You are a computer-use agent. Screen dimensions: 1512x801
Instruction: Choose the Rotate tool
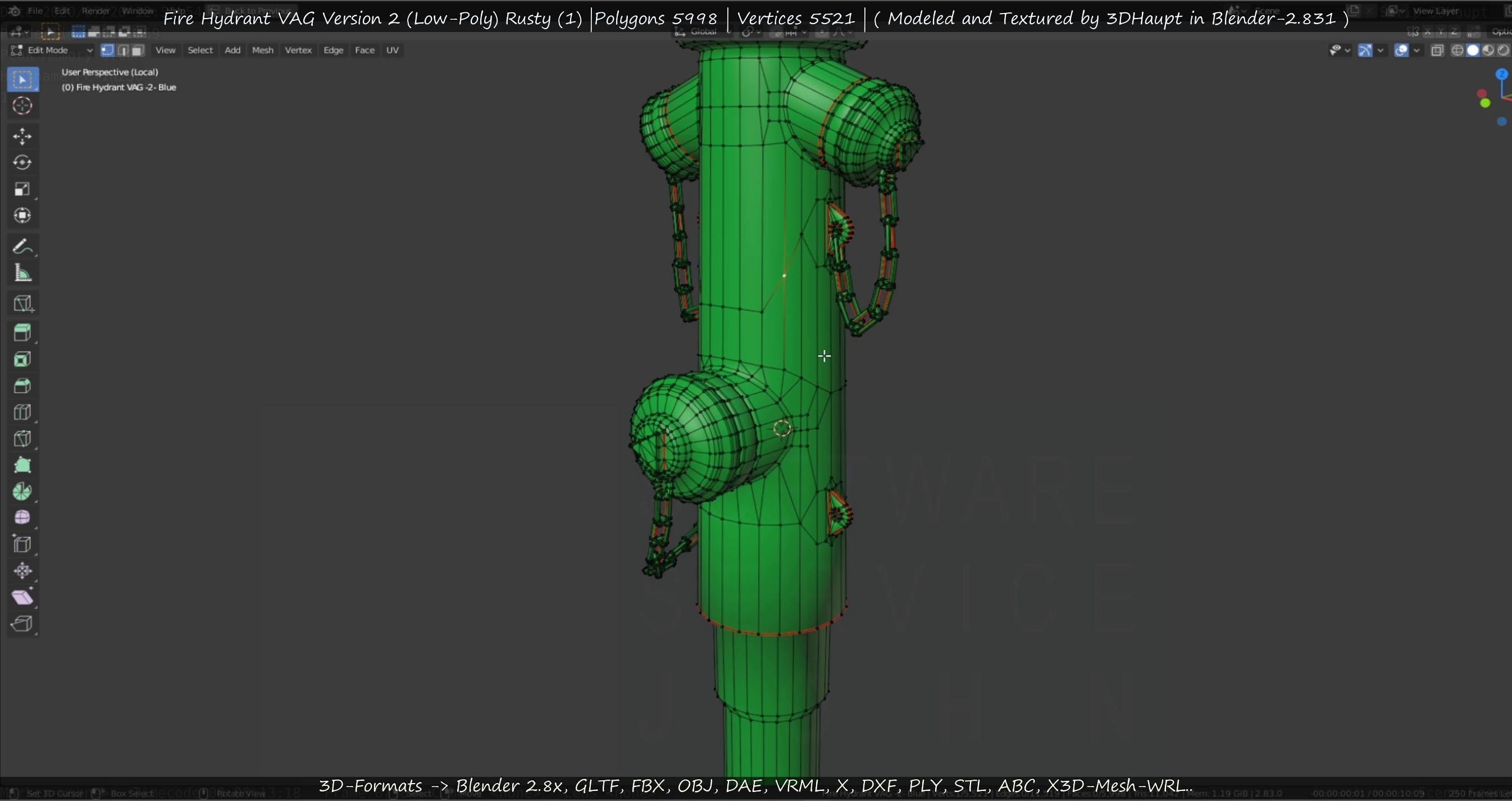click(x=23, y=162)
